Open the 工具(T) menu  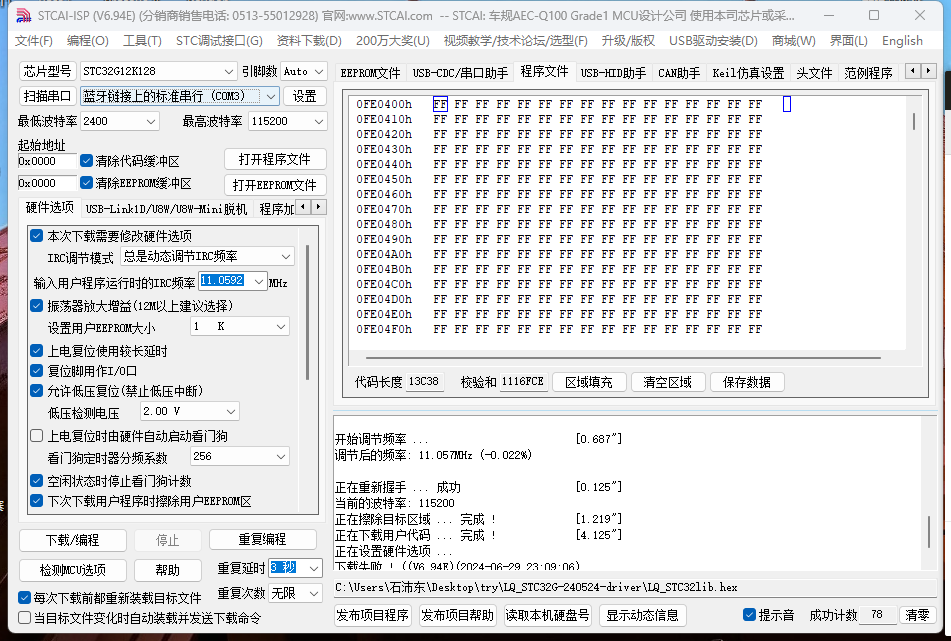(142, 41)
